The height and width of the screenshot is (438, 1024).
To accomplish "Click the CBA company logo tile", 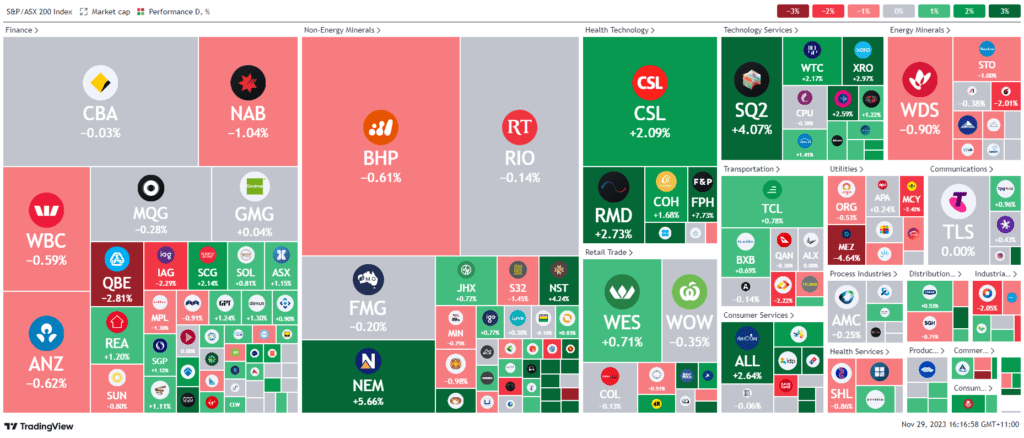I will 98,83.
